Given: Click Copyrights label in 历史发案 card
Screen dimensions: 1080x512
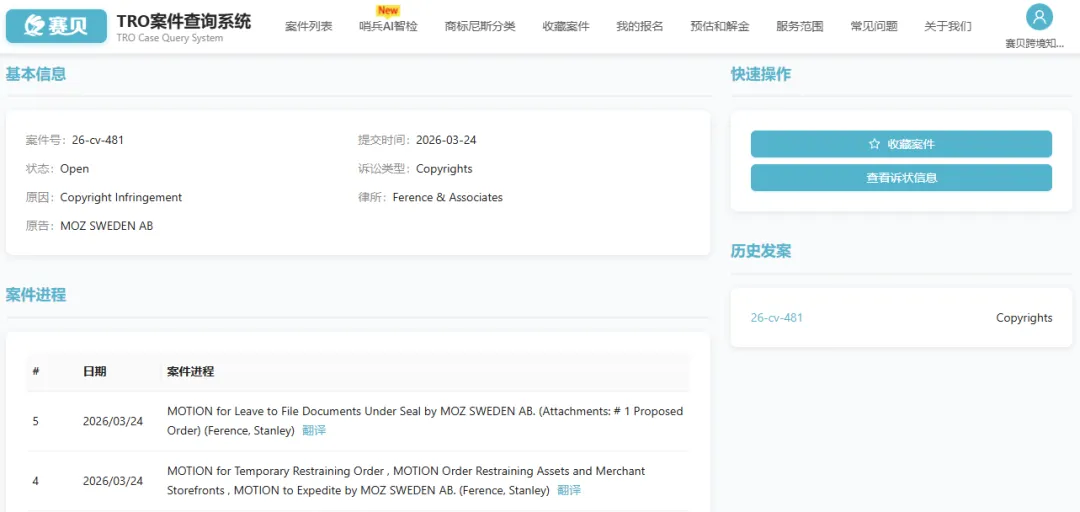Looking at the screenshot, I should pos(1024,318).
